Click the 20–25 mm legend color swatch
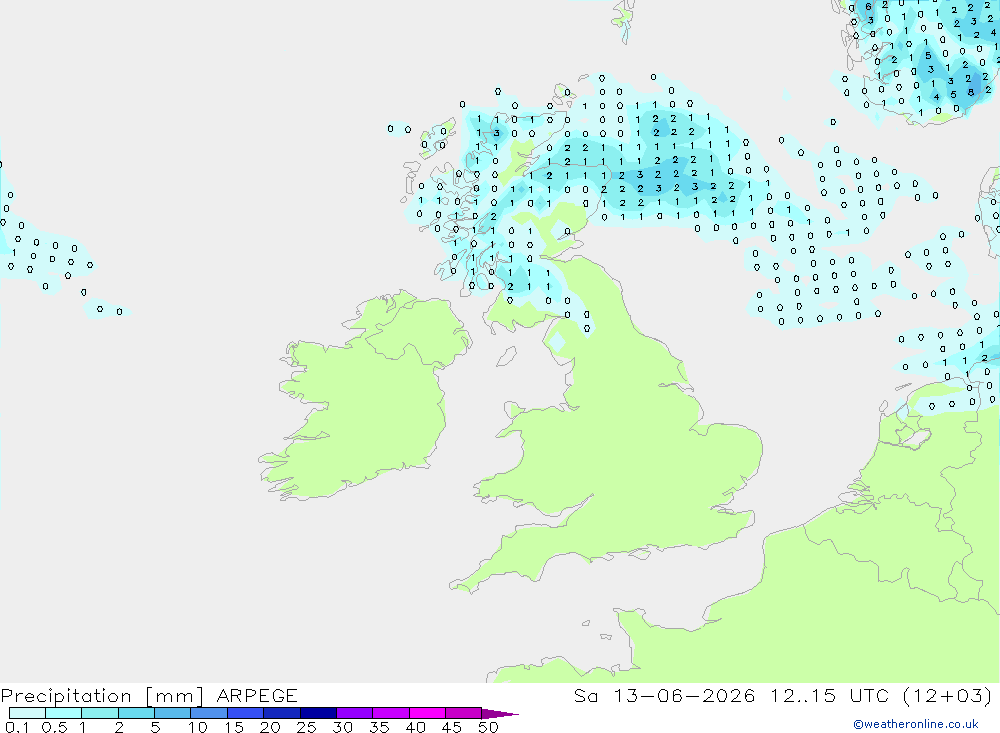1000x733 pixels. (282, 713)
